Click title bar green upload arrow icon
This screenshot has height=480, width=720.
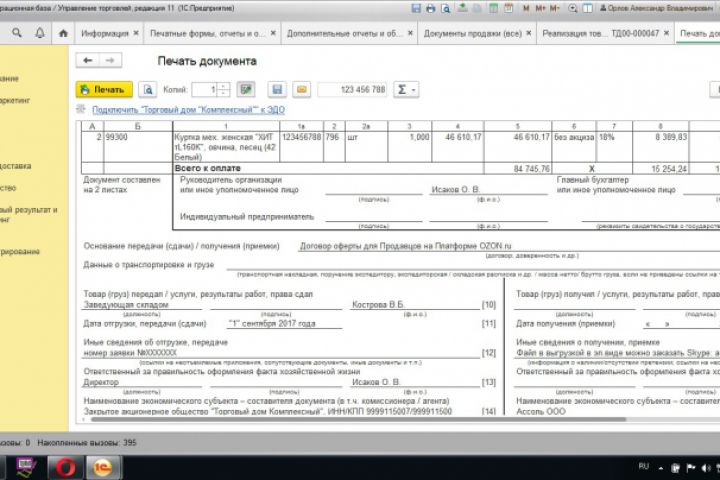pyautogui.click(x=462, y=8)
